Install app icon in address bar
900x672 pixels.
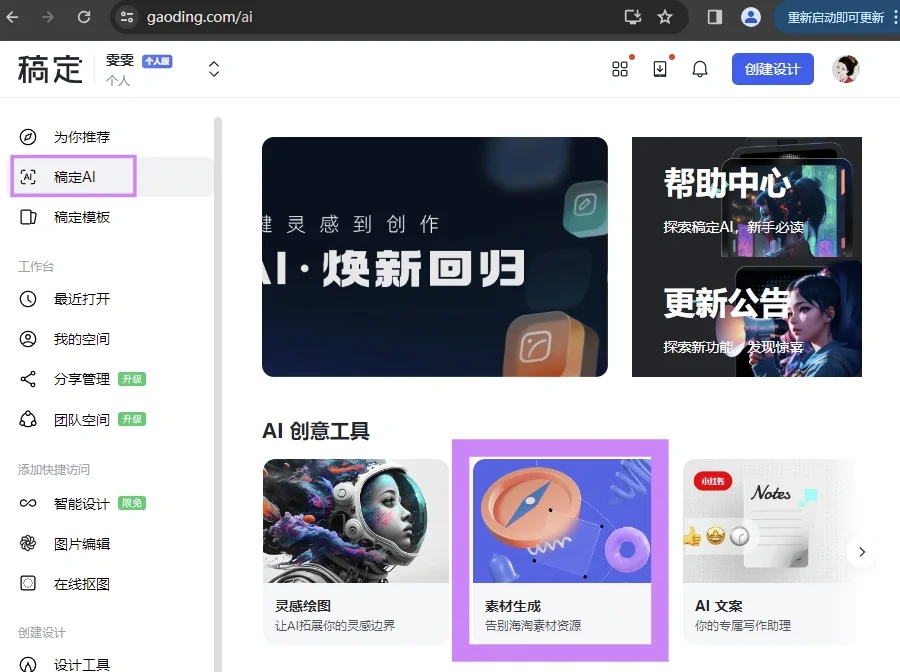click(633, 17)
